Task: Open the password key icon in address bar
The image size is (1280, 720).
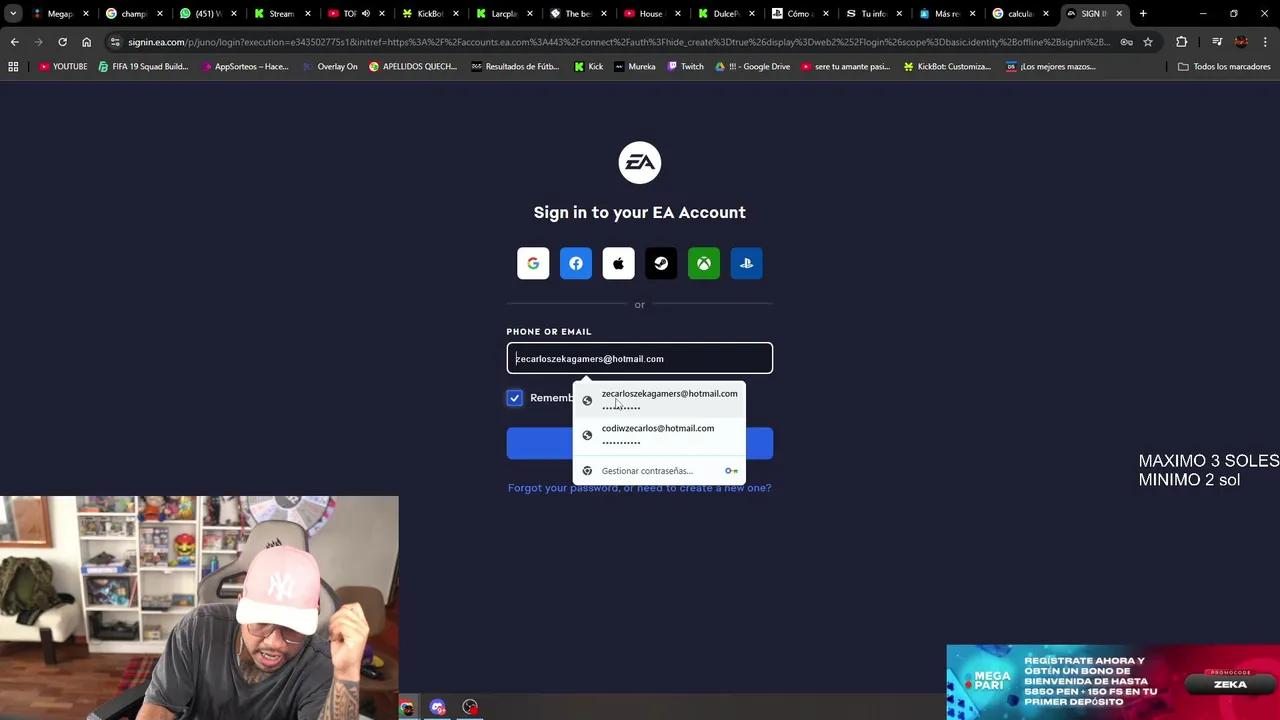Action: (x=1127, y=42)
